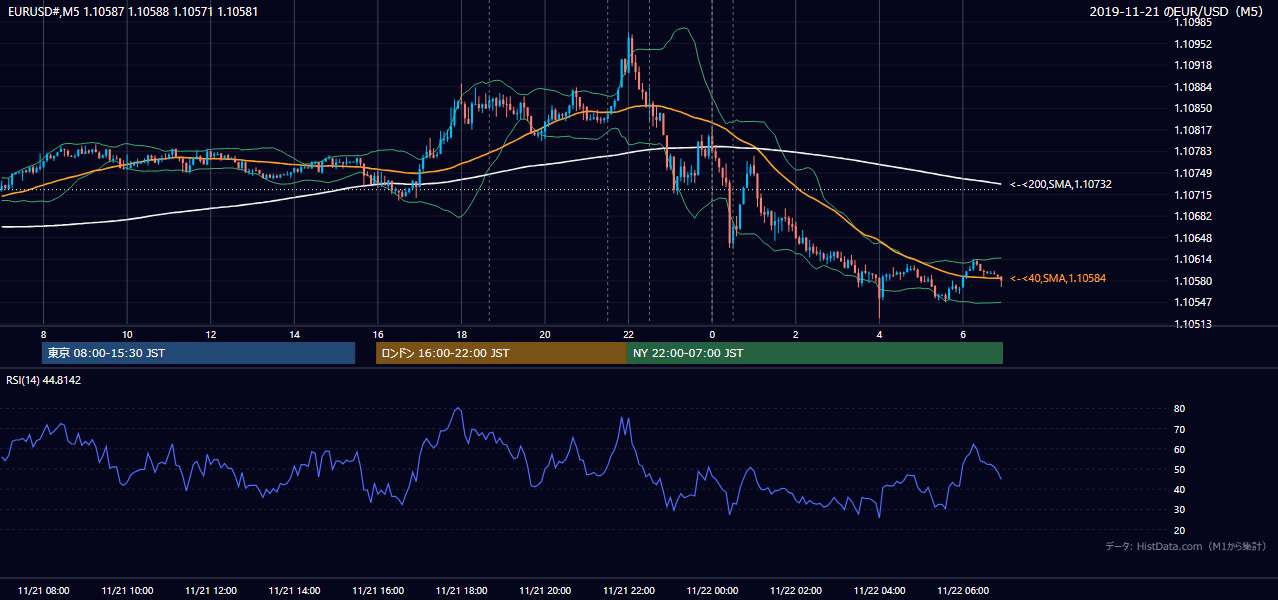This screenshot has width=1278, height=600.
Task: Click price level 1.10580 on the price axis
Action: (x=1192, y=281)
